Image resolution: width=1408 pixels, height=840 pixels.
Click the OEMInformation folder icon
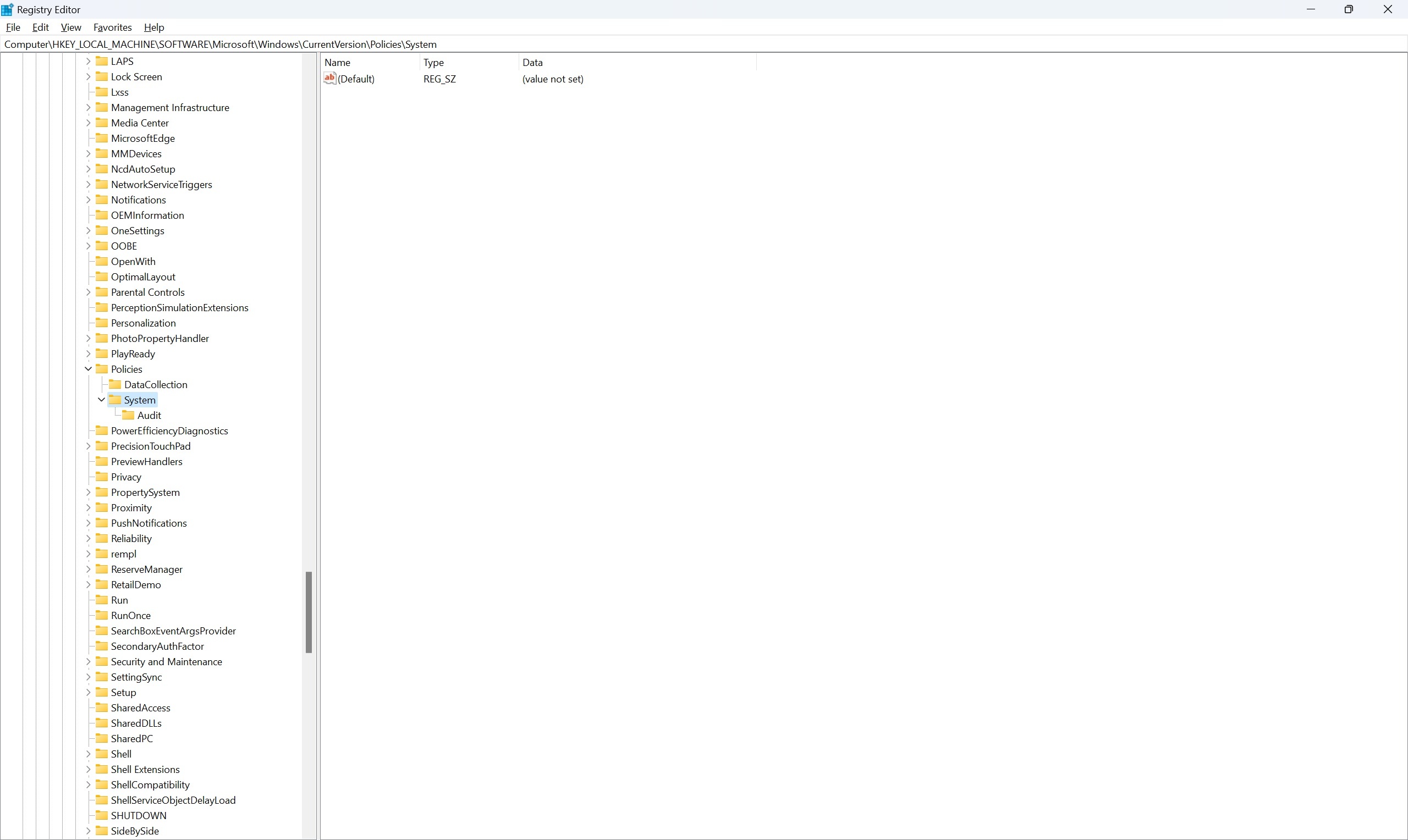coord(102,215)
